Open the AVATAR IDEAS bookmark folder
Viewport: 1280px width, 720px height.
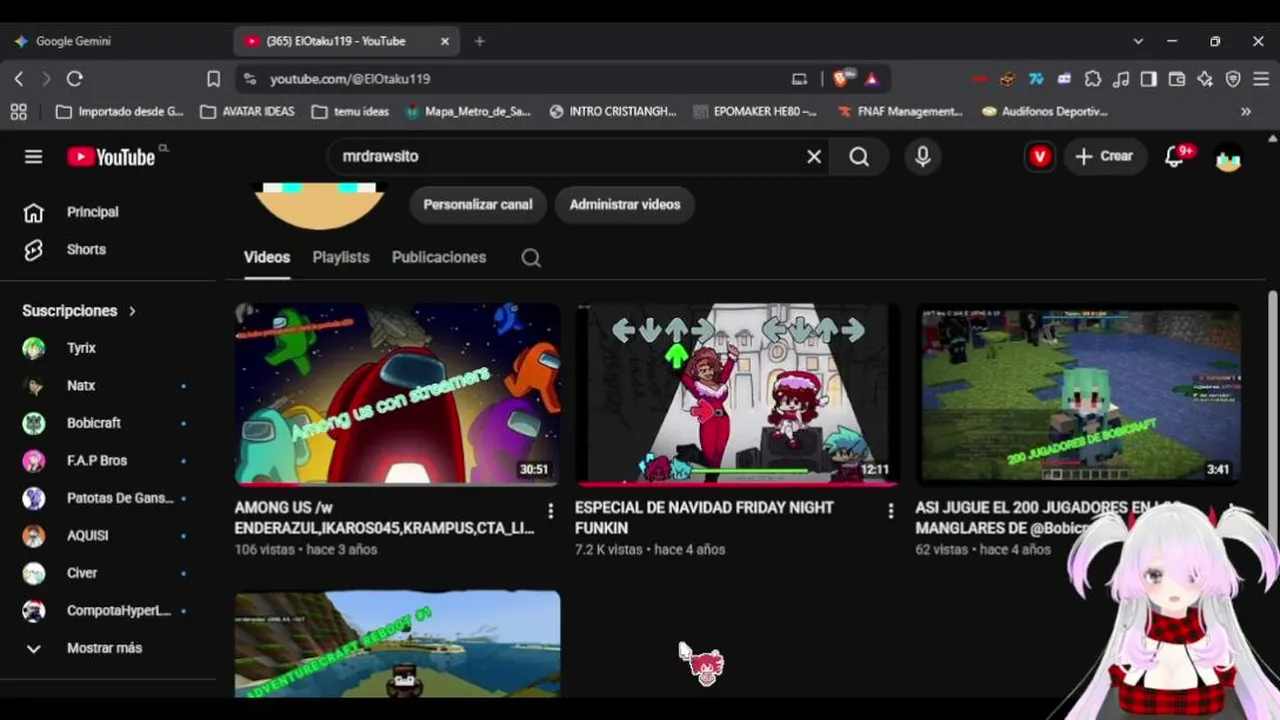click(x=248, y=112)
